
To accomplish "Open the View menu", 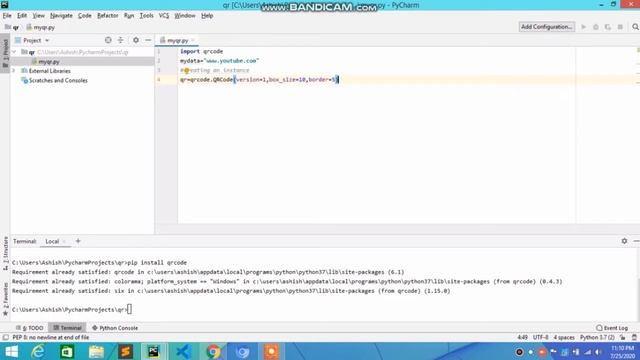I will pos(38,16).
